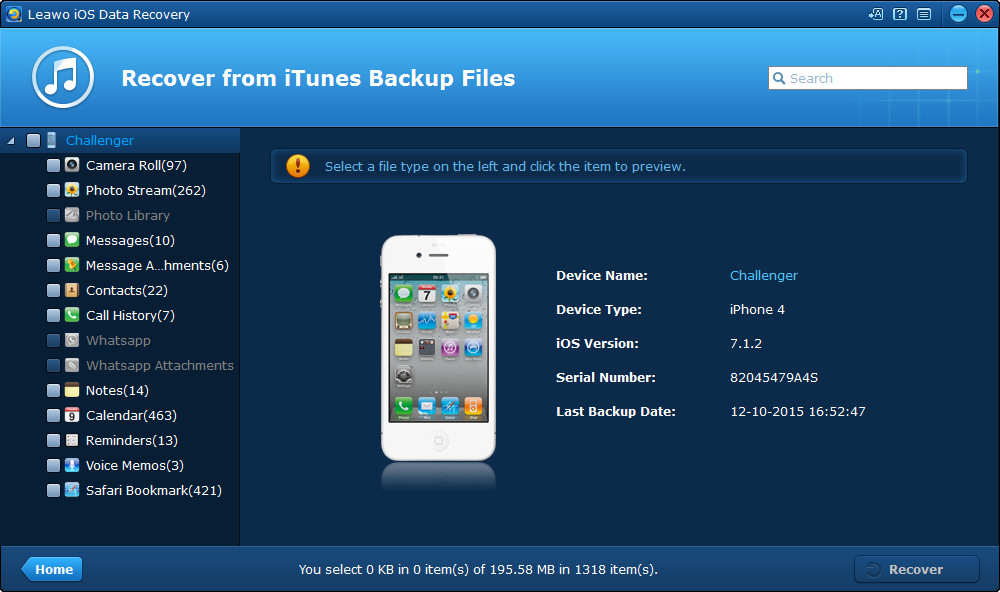Go back using the Home button

[x=52, y=569]
